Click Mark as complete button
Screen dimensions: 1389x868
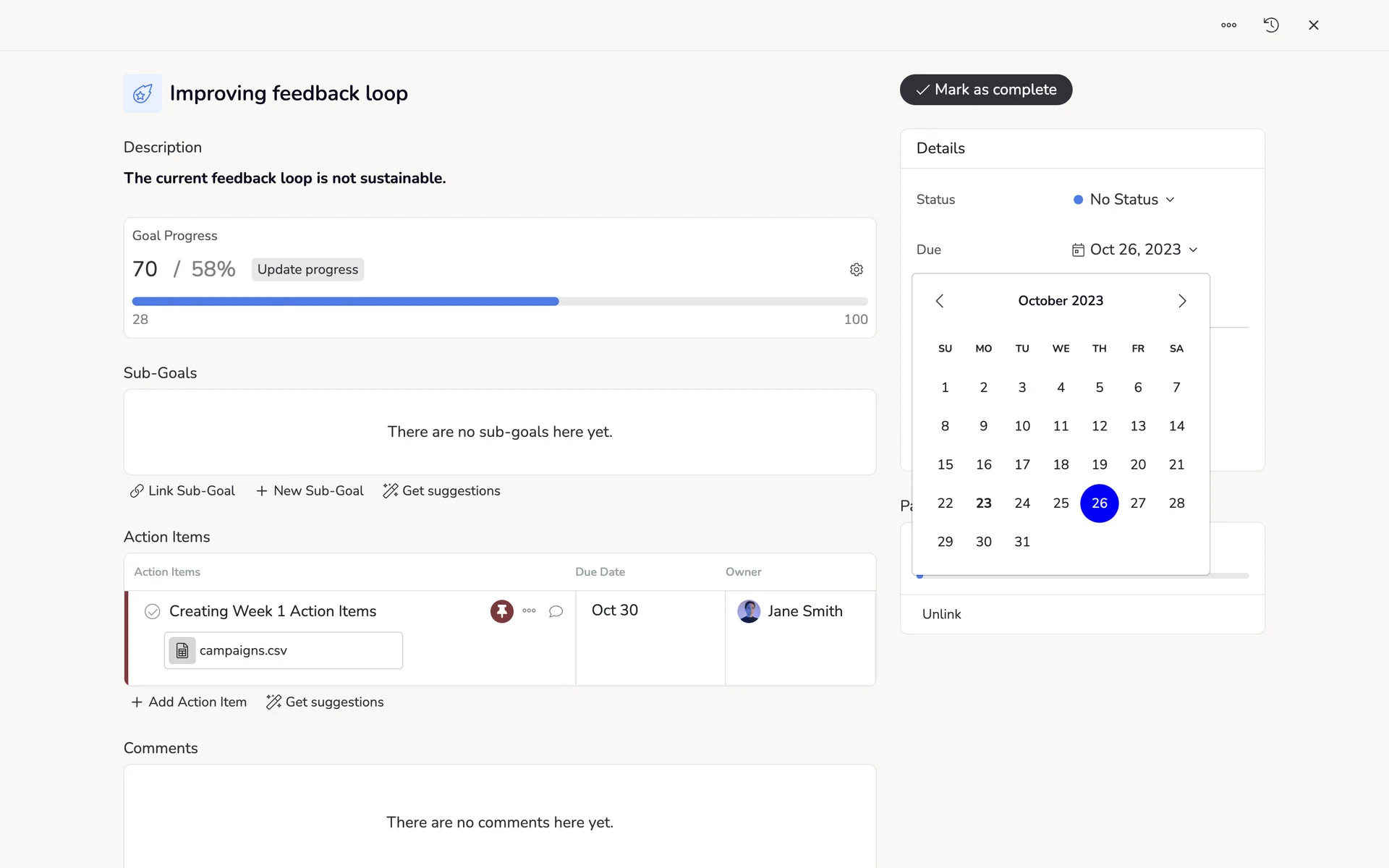[x=985, y=90]
